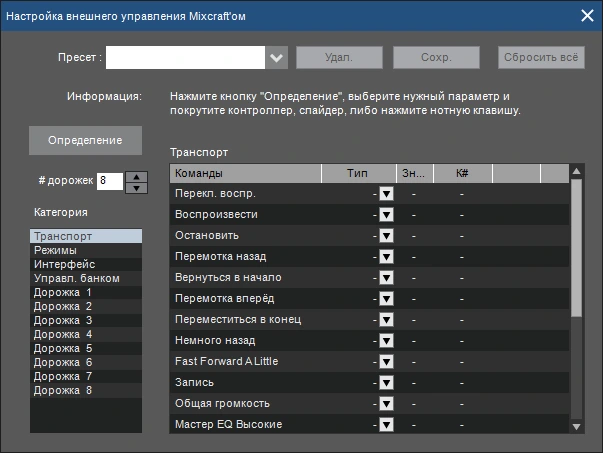Select the Переместиться в конец command row
This screenshot has width=603, height=453.
369,320
